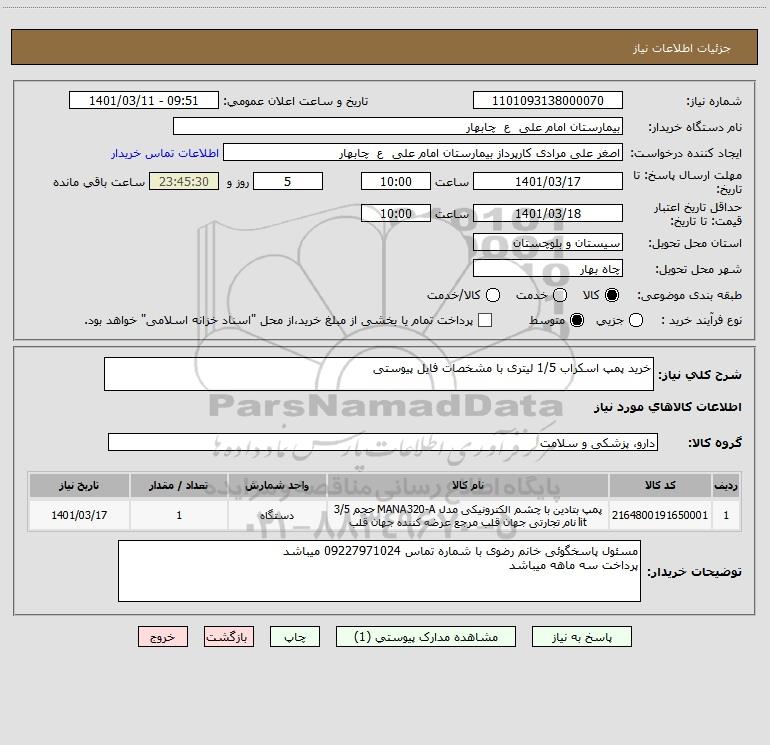Click the جزئیات اطلاعات نیاز page header
This screenshot has height=745, width=770.
(x=681, y=48)
